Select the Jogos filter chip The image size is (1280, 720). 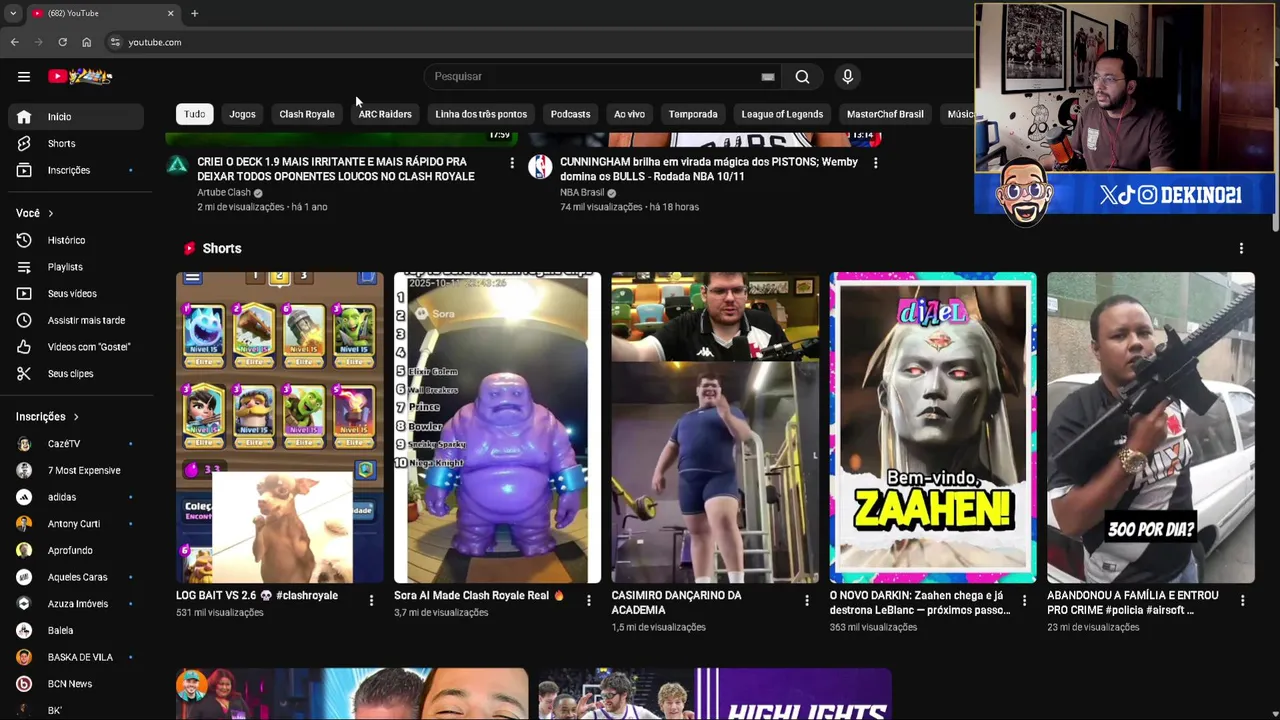(x=242, y=114)
